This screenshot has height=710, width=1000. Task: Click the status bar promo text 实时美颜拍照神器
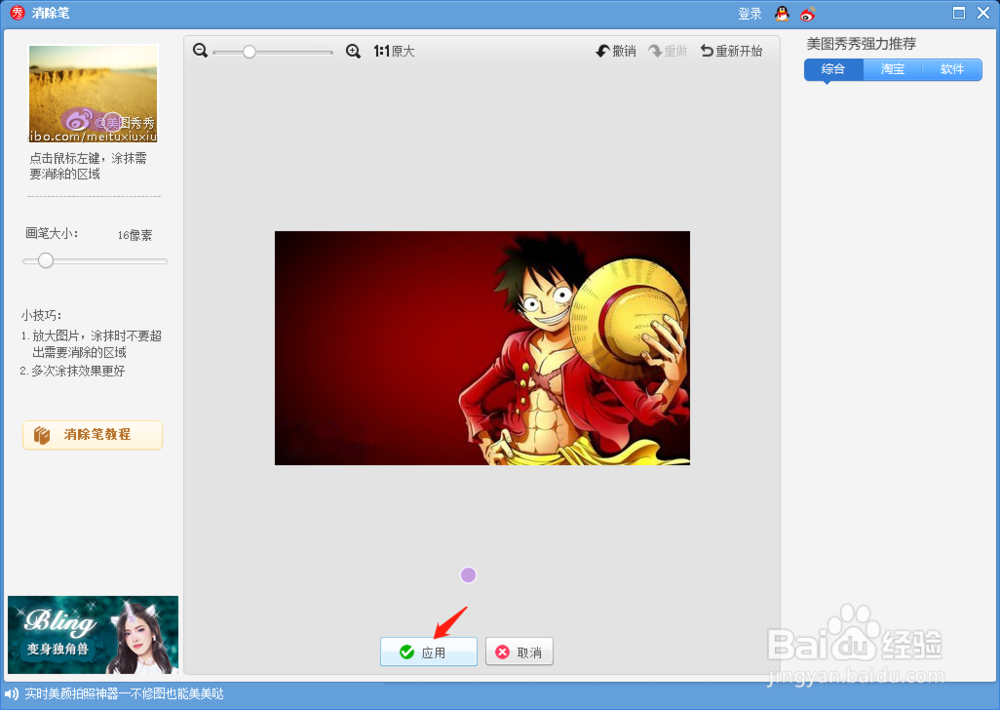(124, 694)
